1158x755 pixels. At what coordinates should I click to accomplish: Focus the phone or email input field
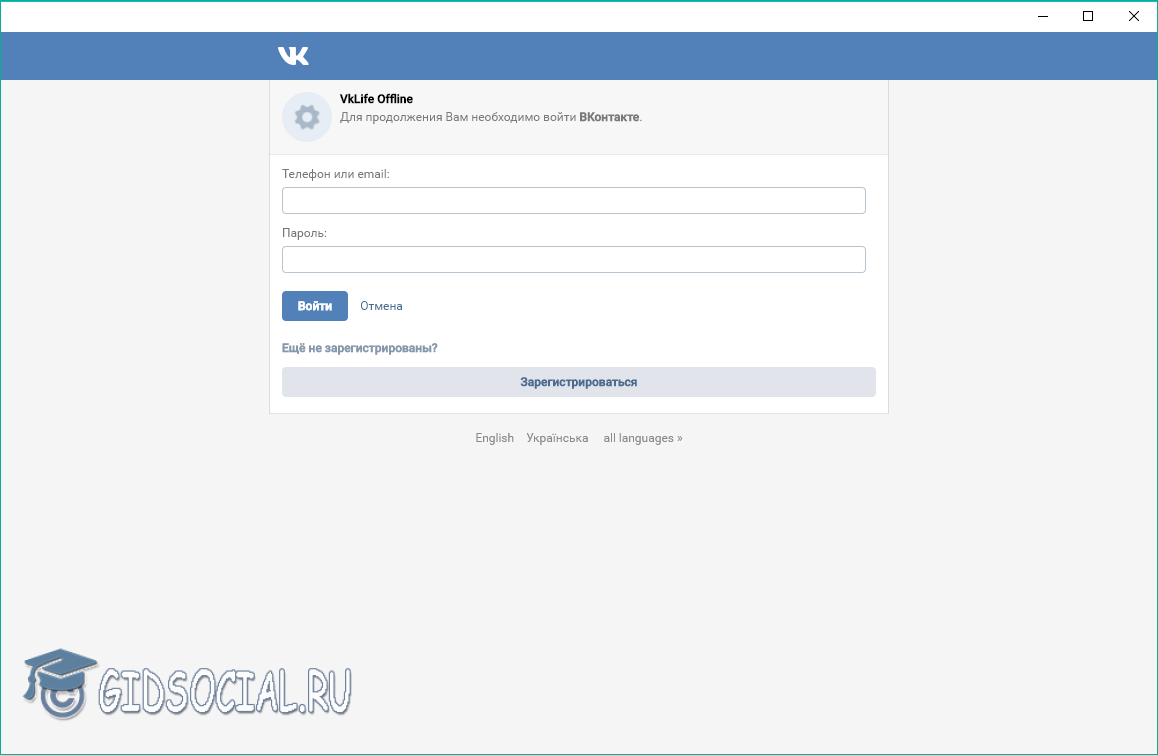pos(573,200)
